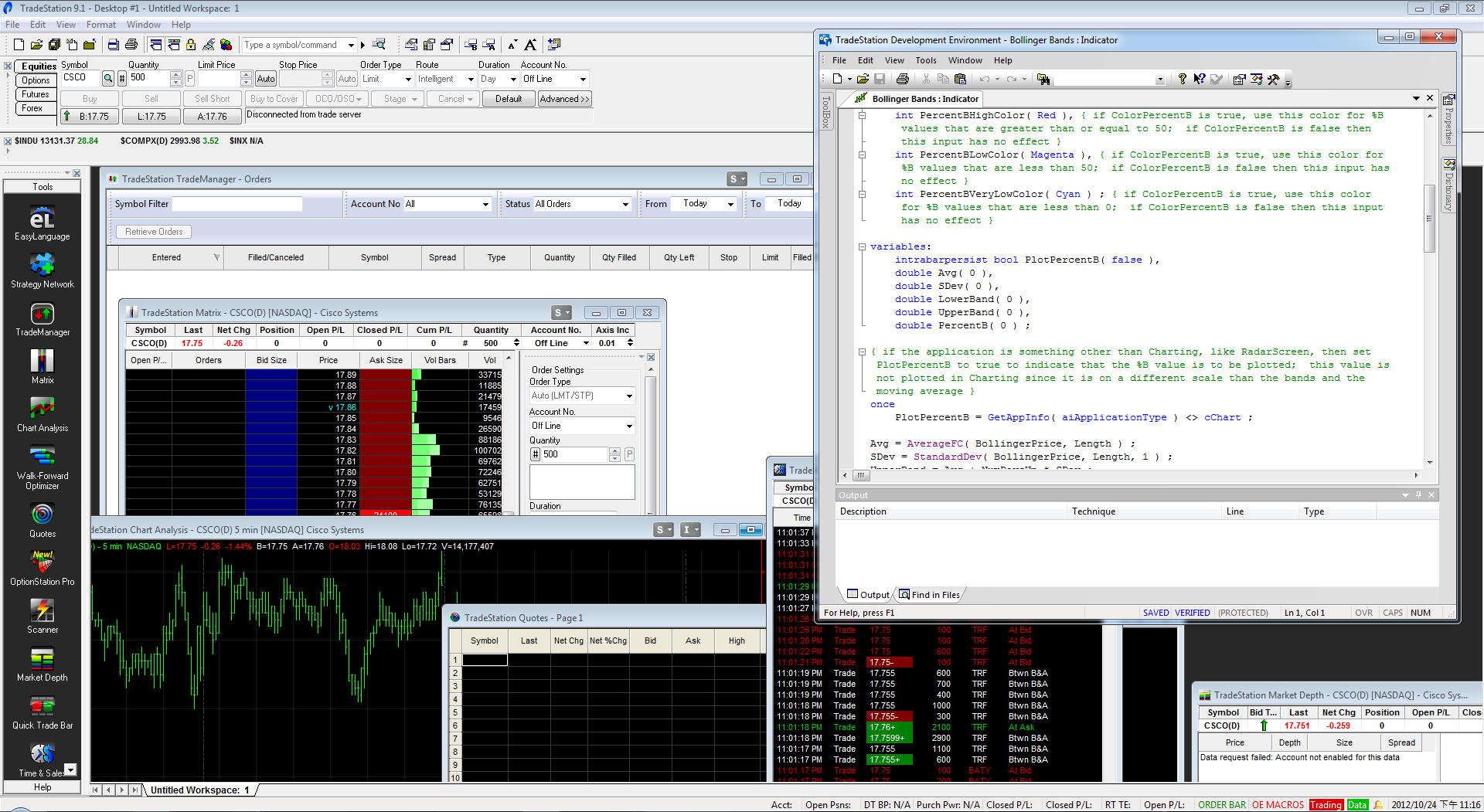Launch Strategy Network from the Tools sidebar

pos(43,271)
